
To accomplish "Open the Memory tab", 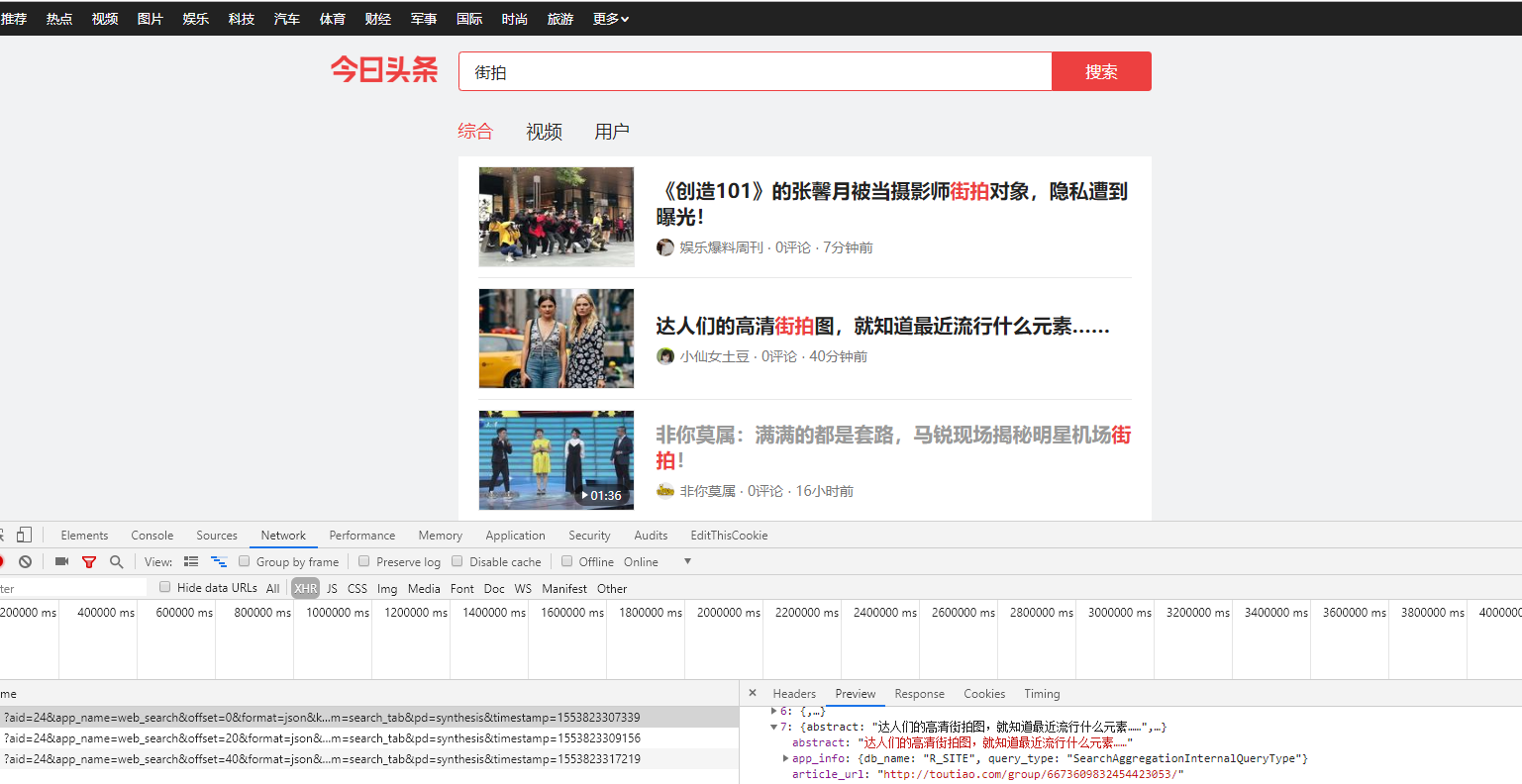I will [441, 535].
